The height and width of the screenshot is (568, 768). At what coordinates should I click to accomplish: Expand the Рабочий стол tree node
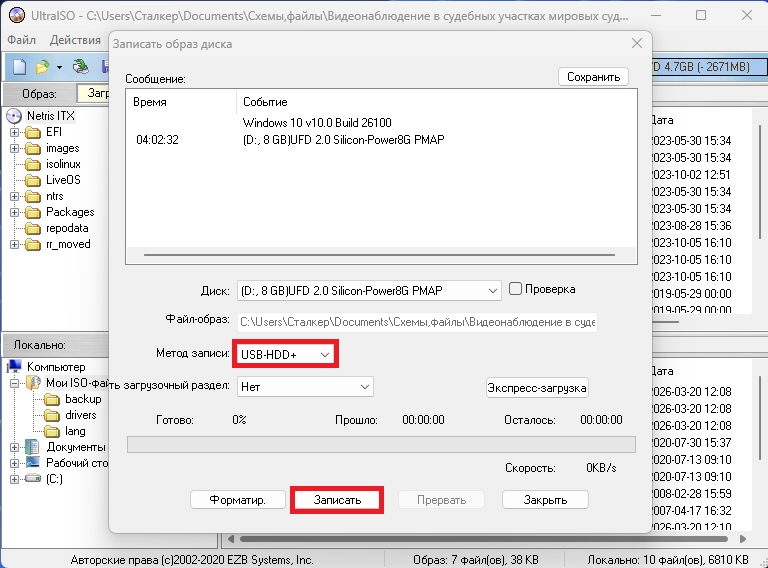click(x=14, y=463)
